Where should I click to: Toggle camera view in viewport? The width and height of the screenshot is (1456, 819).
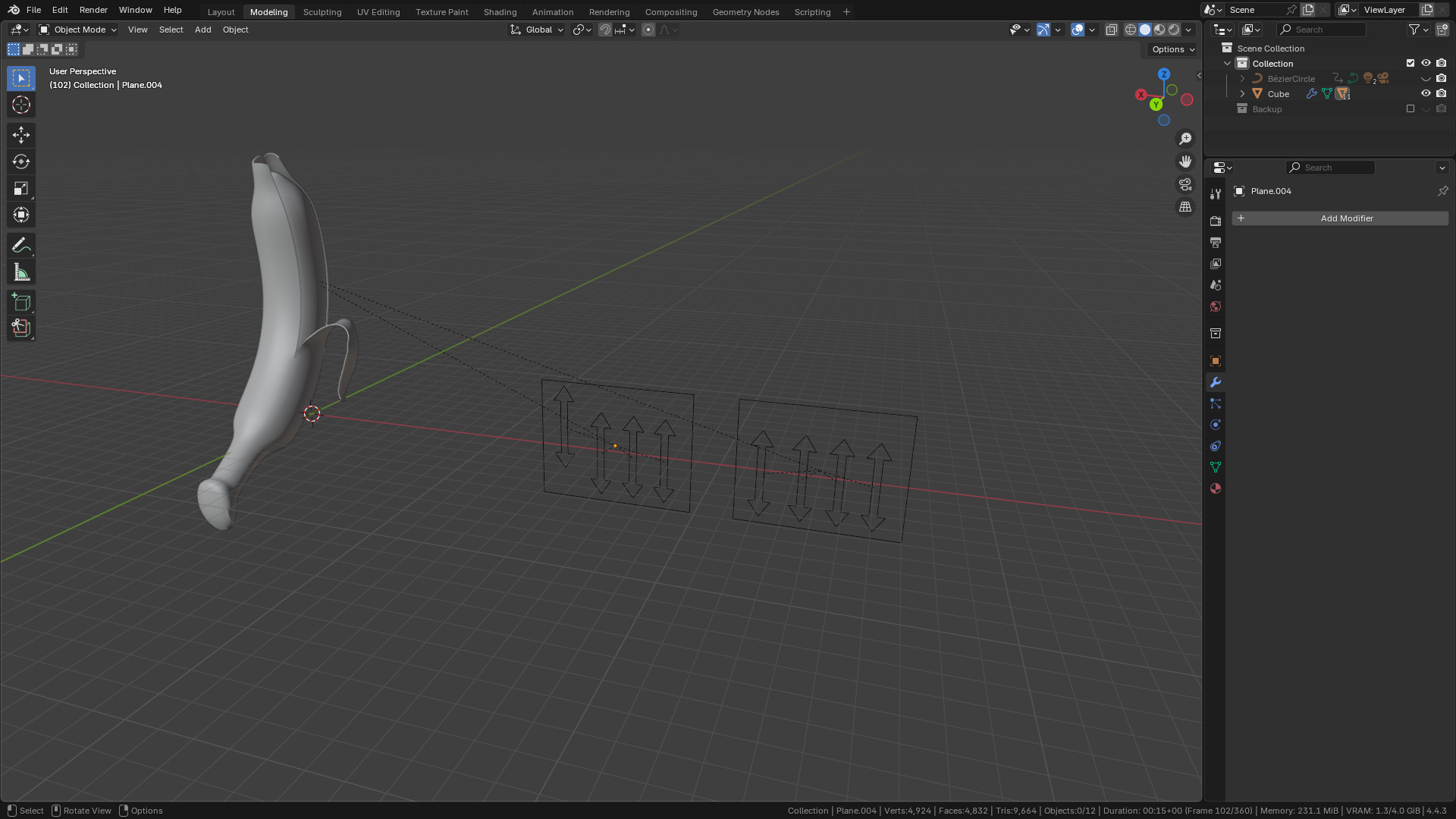click(1185, 184)
